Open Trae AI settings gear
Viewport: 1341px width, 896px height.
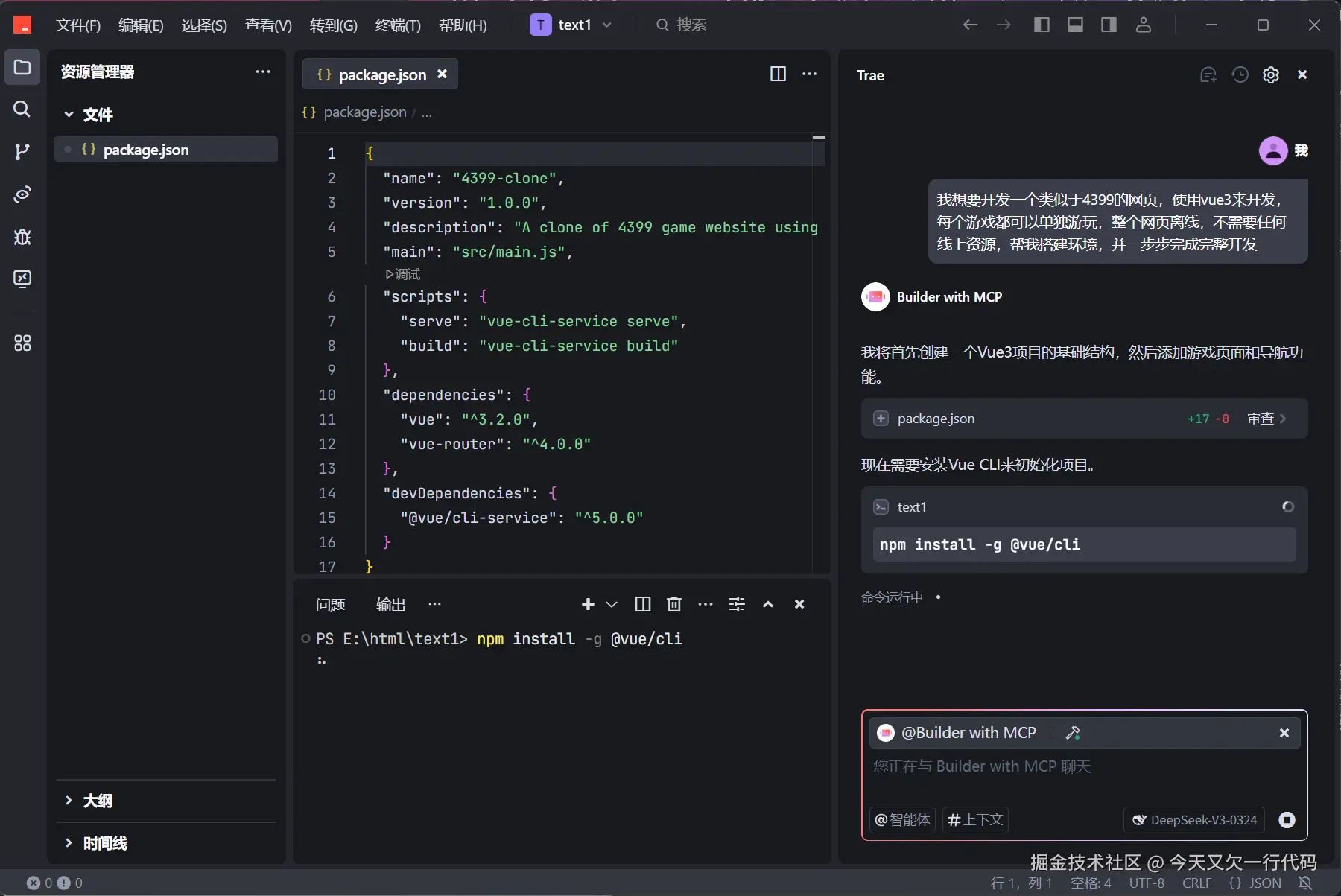[x=1271, y=74]
